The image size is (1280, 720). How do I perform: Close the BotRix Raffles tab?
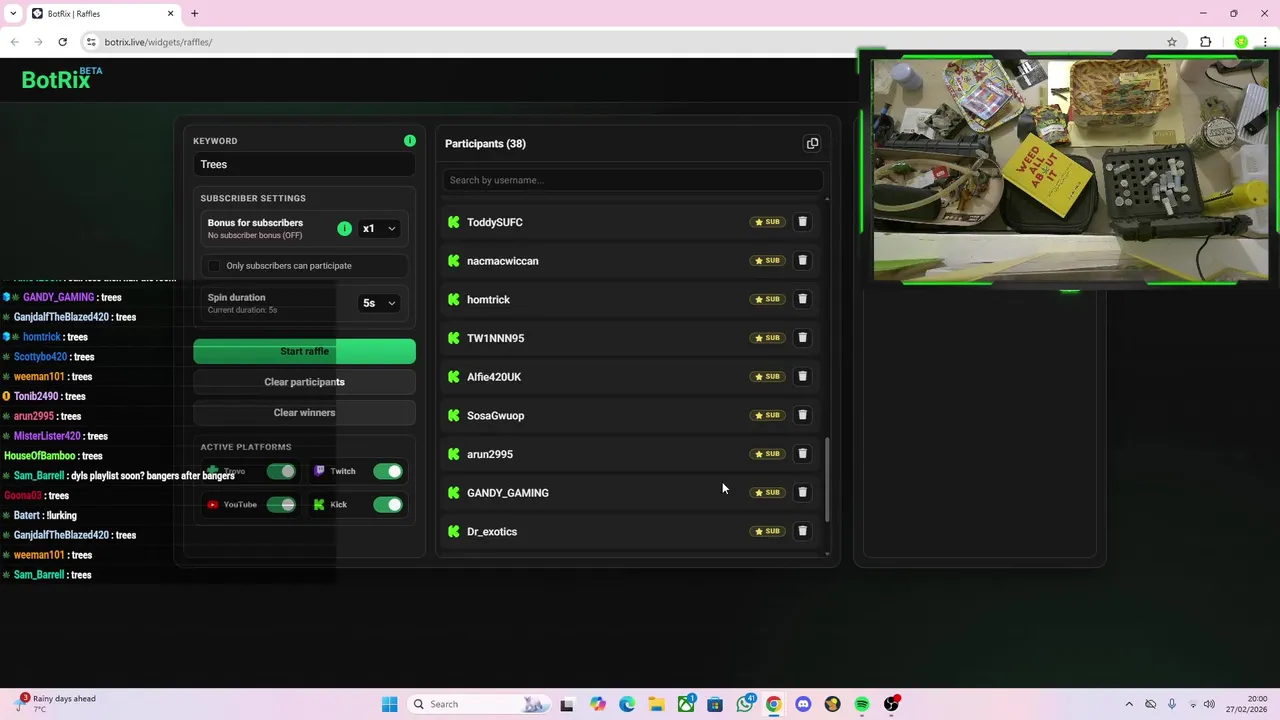pos(170,13)
